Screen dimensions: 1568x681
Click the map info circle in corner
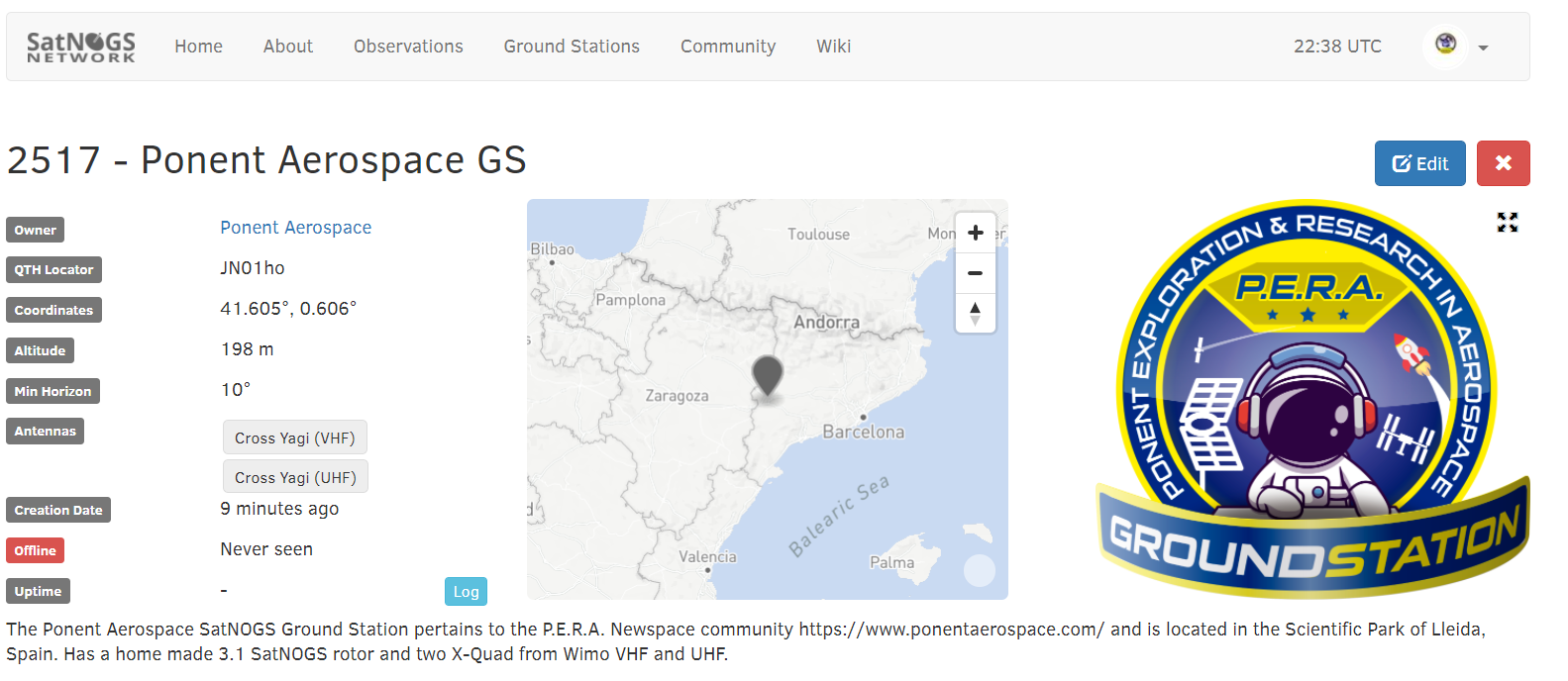(x=980, y=570)
